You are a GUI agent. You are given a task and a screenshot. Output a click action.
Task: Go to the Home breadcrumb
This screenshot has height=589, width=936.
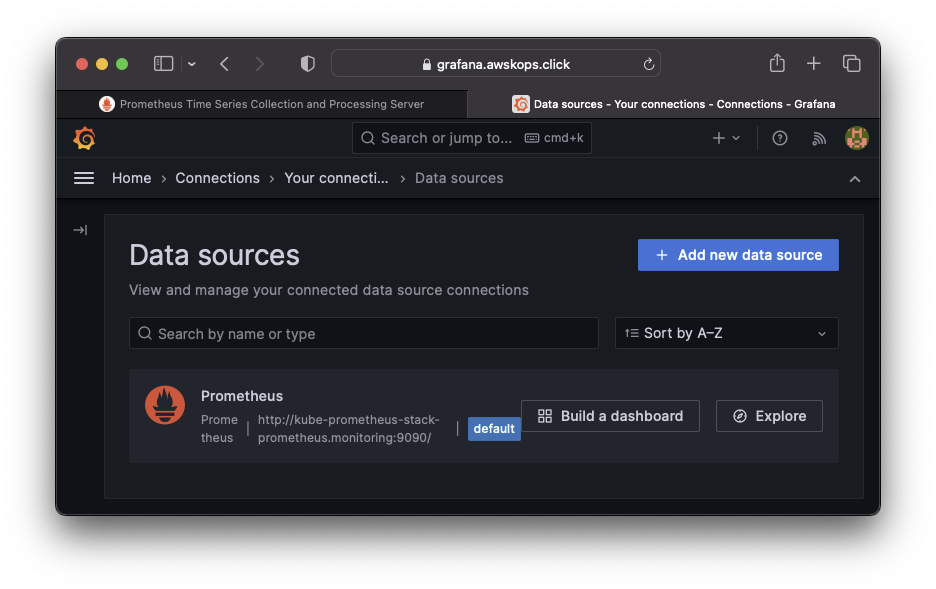point(131,178)
